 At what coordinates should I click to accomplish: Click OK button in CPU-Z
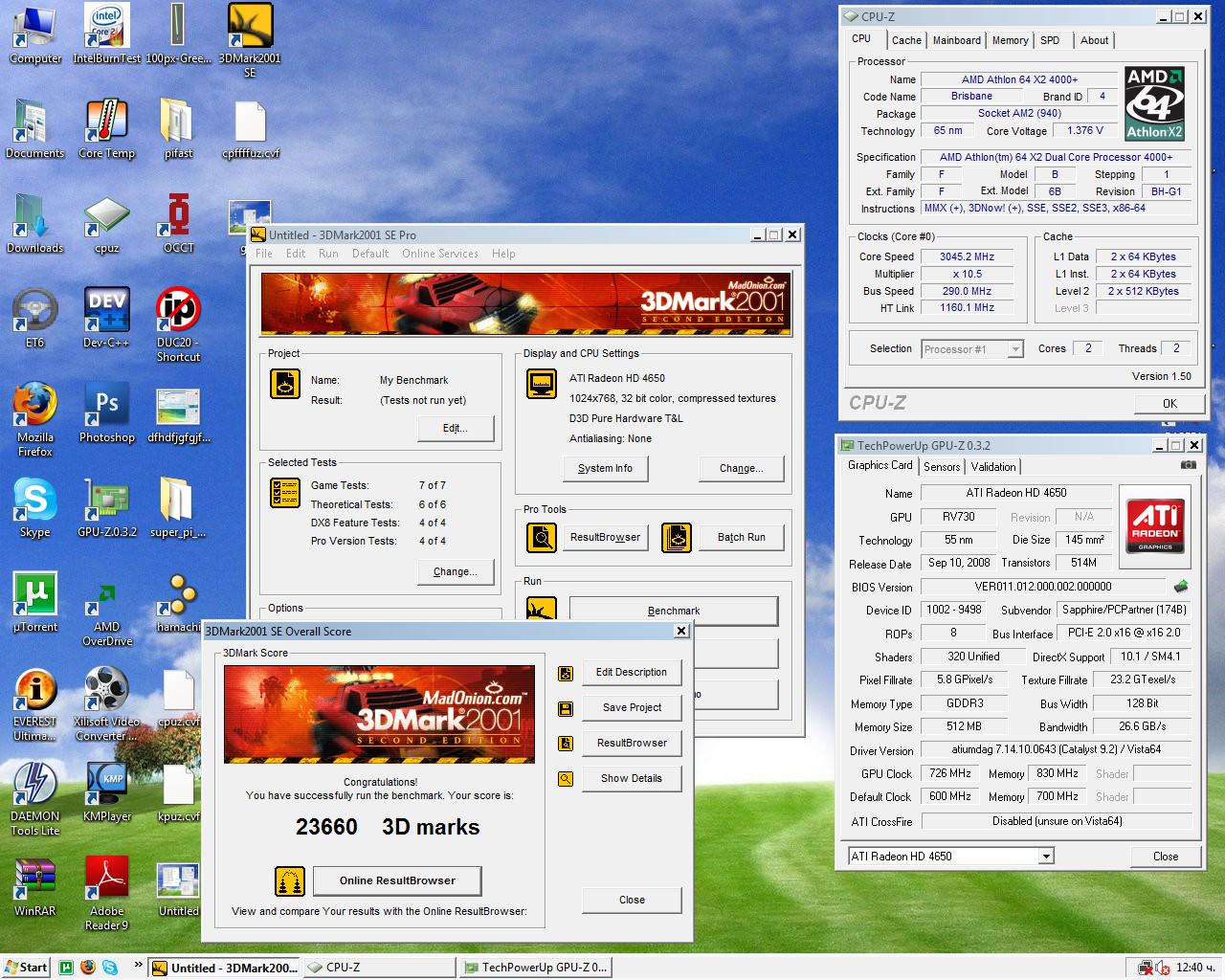point(1169,403)
